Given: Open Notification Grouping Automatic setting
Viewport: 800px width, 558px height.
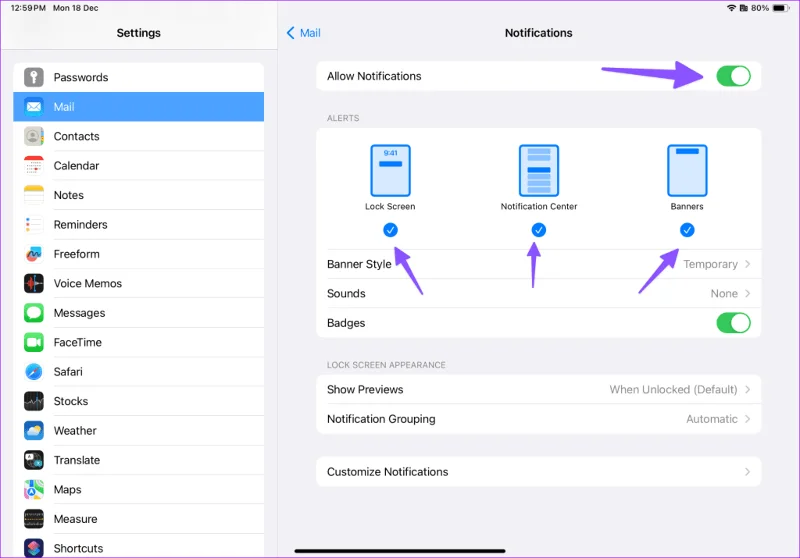Looking at the screenshot, I should tap(539, 419).
